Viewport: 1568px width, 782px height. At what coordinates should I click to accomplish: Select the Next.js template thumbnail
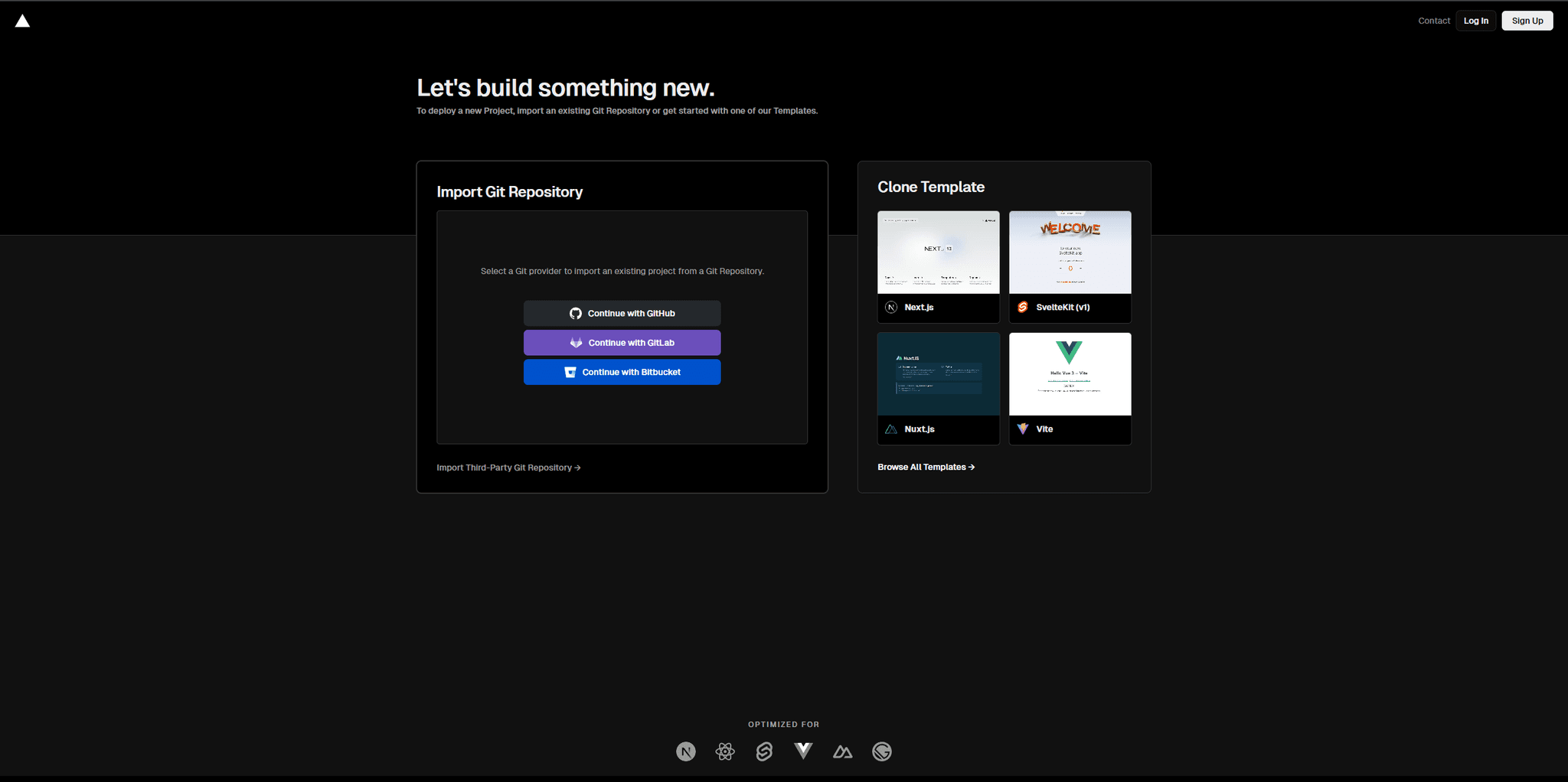938,252
